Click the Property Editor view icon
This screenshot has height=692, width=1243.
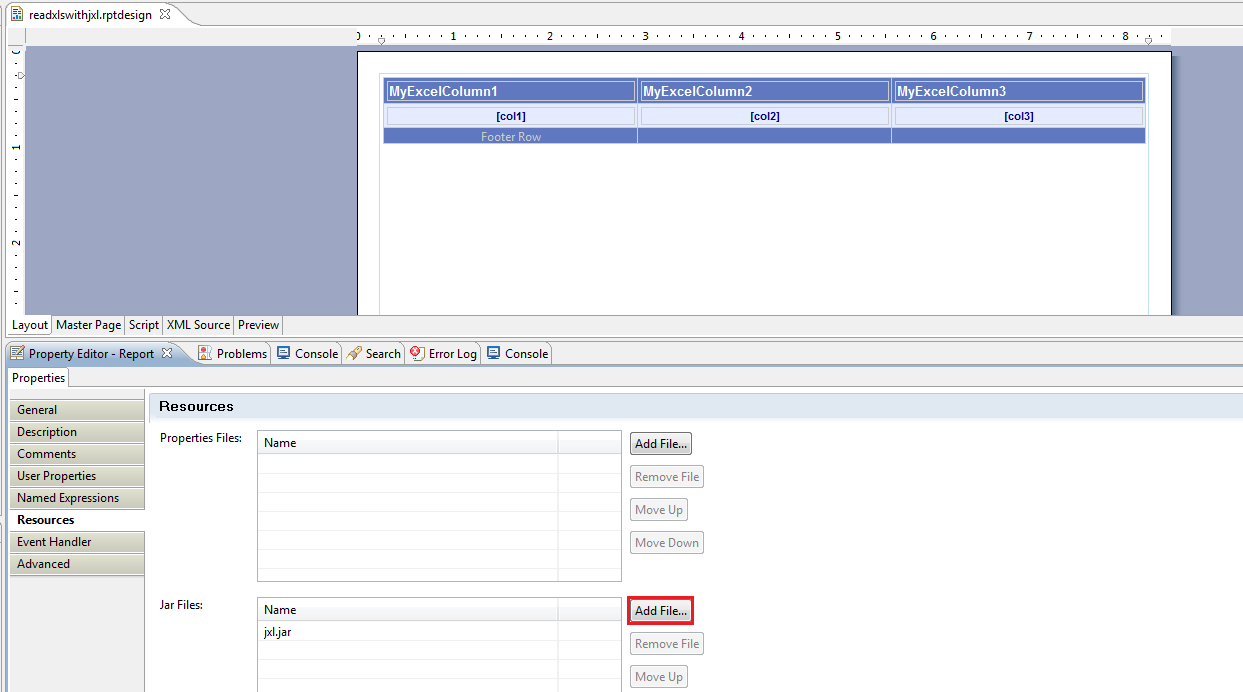17,353
